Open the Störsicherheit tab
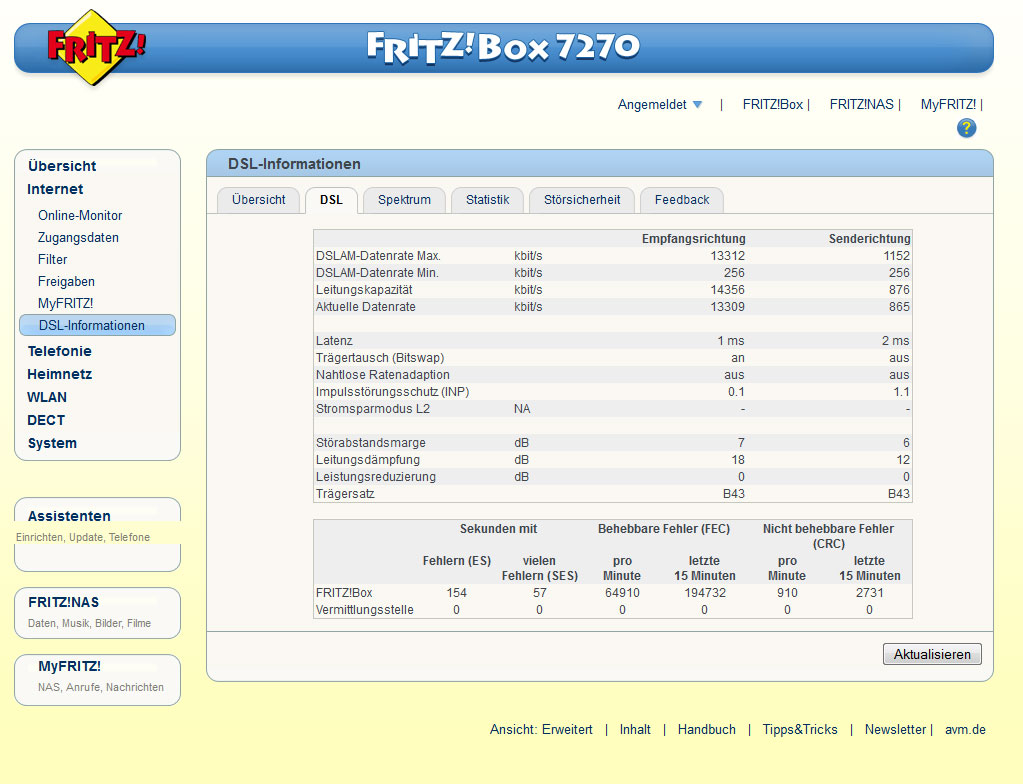The height and width of the screenshot is (784, 1023). 582,200
